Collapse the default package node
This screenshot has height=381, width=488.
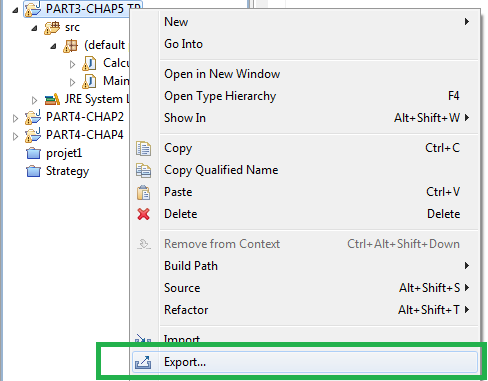point(53,46)
